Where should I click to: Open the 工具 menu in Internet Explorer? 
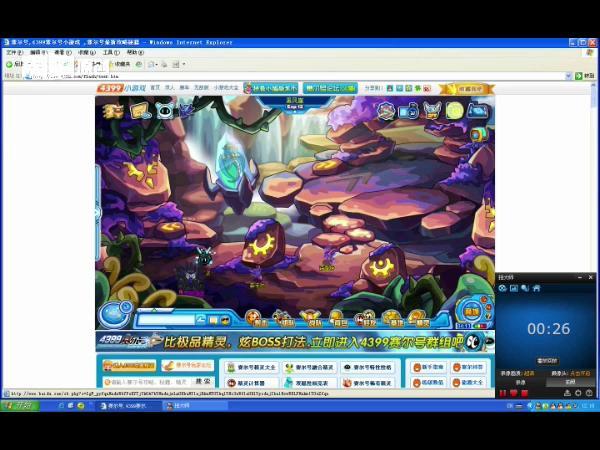111,52
